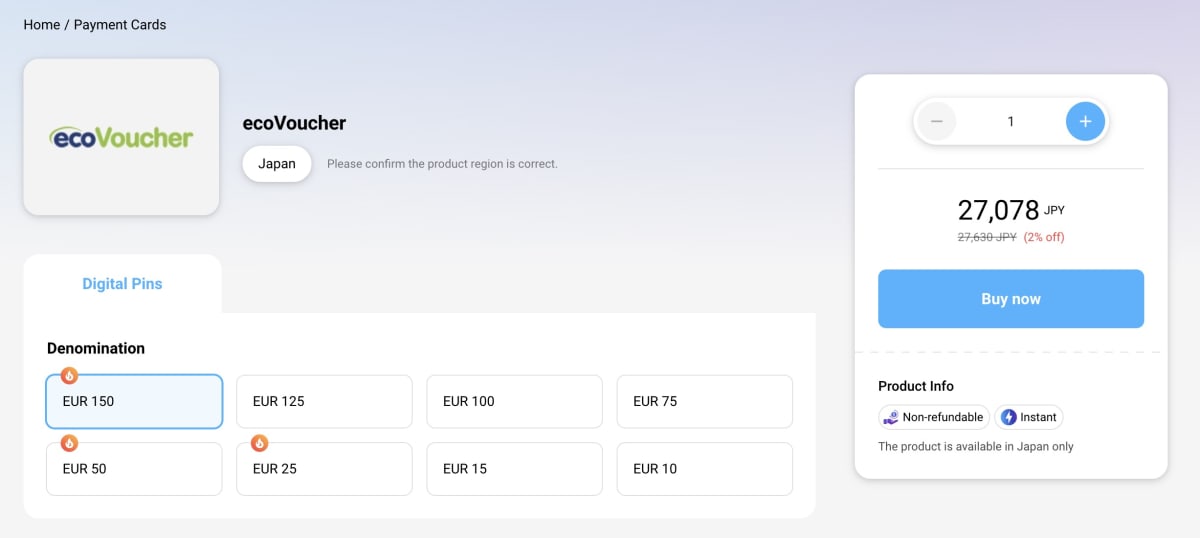
Task: Choose the EUR 15 denomination
Action: [x=514, y=469]
